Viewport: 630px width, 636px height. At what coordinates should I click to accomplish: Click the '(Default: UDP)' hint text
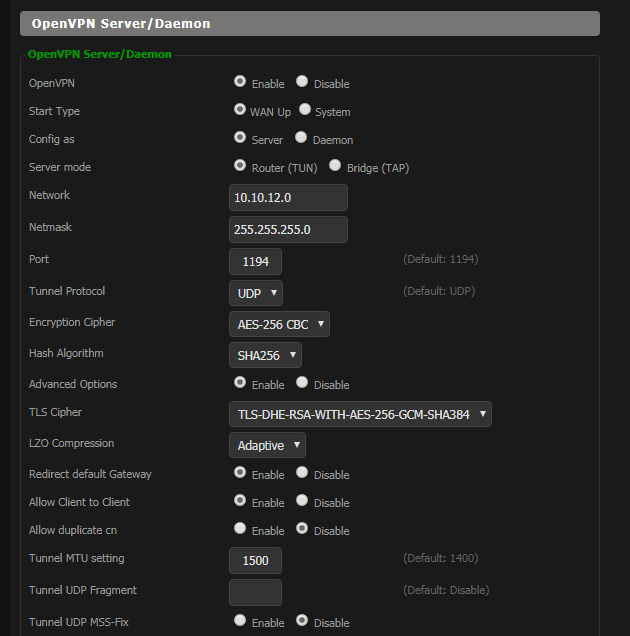click(439, 291)
